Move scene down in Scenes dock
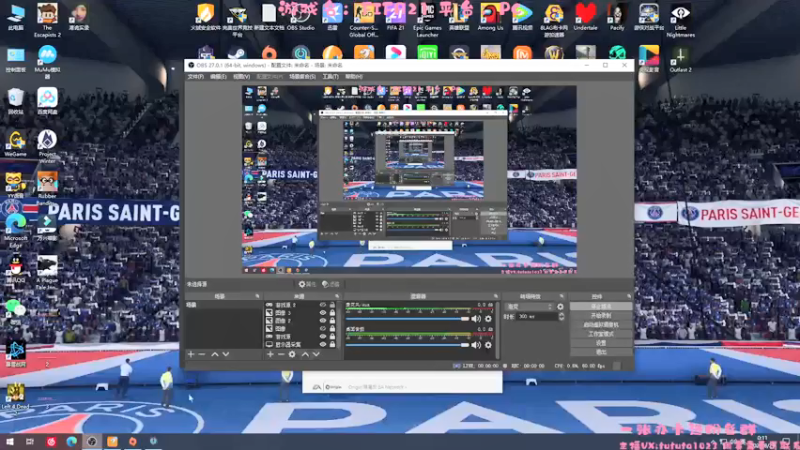This screenshot has height=450, width=800. click(x=226, y=354)
